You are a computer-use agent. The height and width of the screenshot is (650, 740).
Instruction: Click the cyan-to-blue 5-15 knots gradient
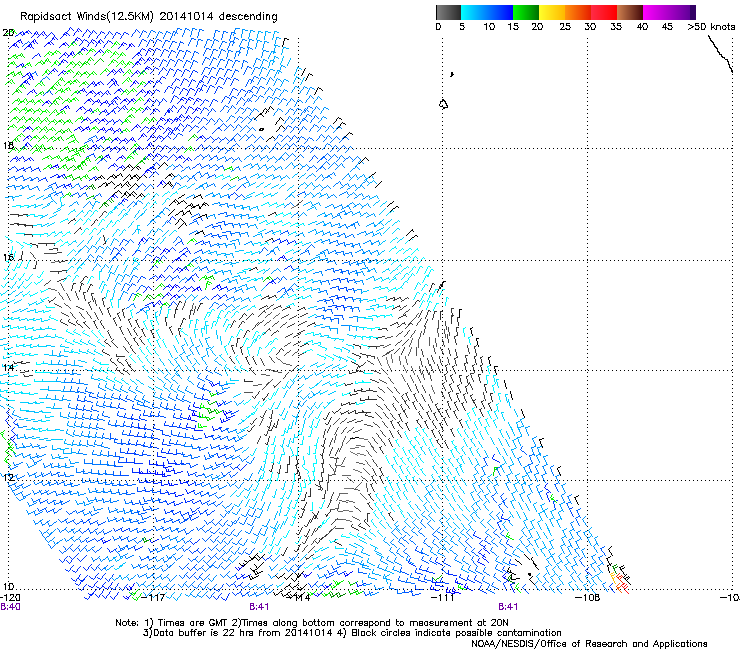[x=487, y=12]
